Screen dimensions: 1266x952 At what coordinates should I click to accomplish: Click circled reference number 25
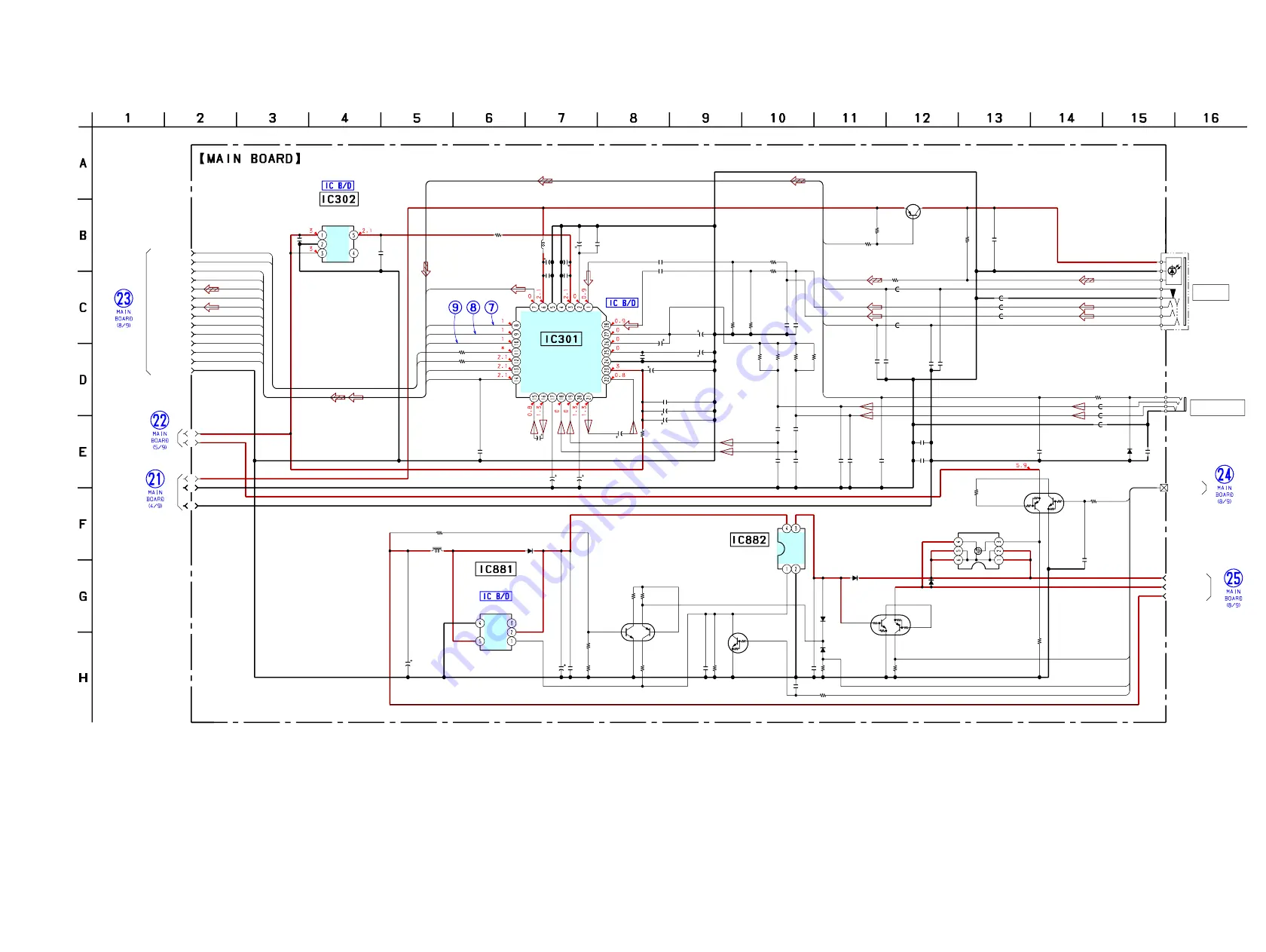point(1234,578)
